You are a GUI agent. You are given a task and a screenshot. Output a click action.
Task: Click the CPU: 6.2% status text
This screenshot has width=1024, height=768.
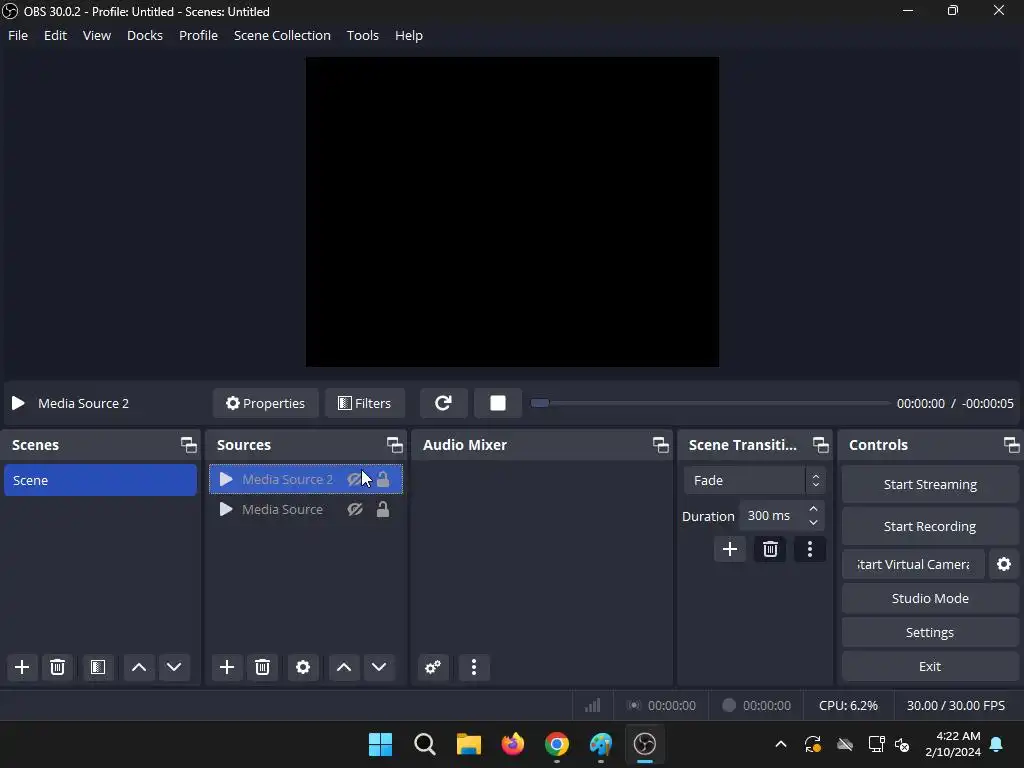[x=848, y=705]
